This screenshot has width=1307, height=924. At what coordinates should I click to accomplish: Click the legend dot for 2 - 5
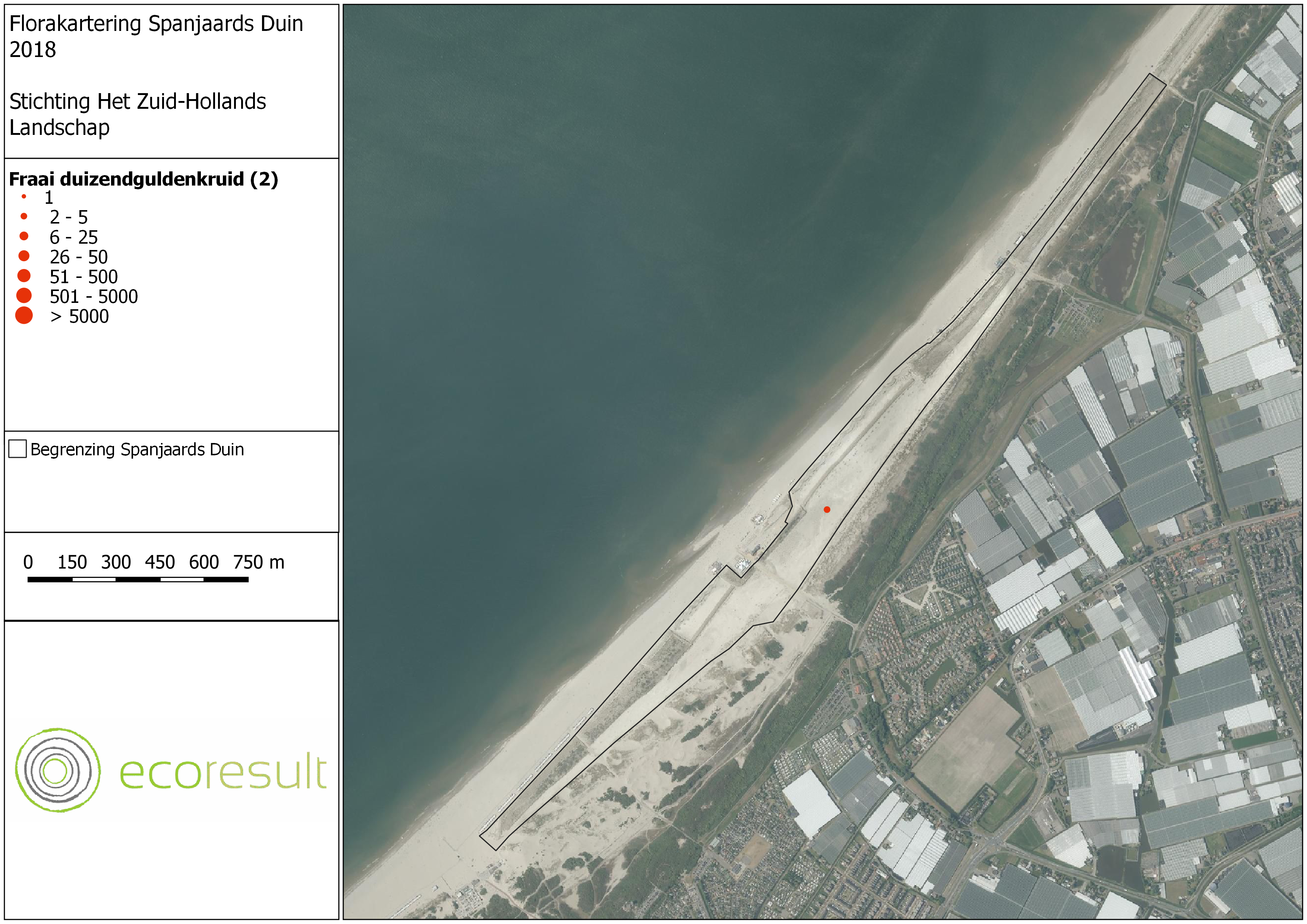pyautogui.click(x=24, y=216)
